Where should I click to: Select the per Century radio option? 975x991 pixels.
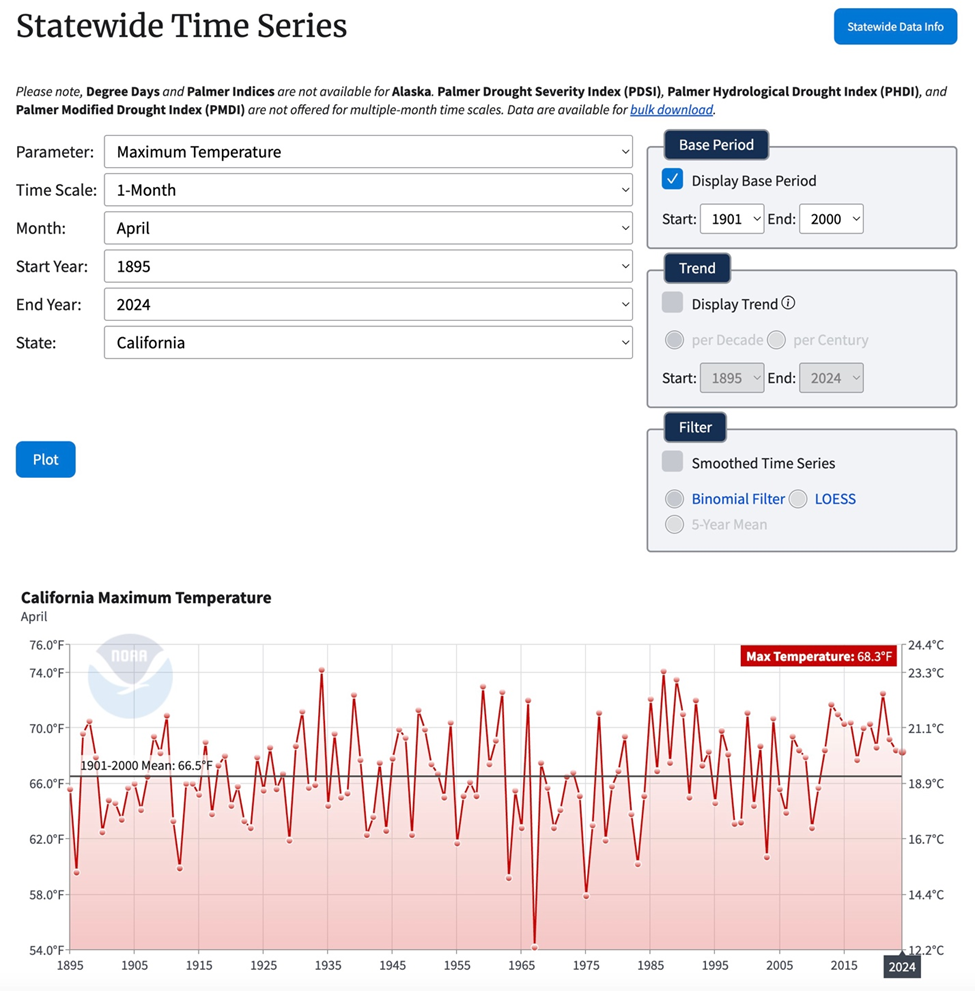pyautogui.click(x=777, y=340)
